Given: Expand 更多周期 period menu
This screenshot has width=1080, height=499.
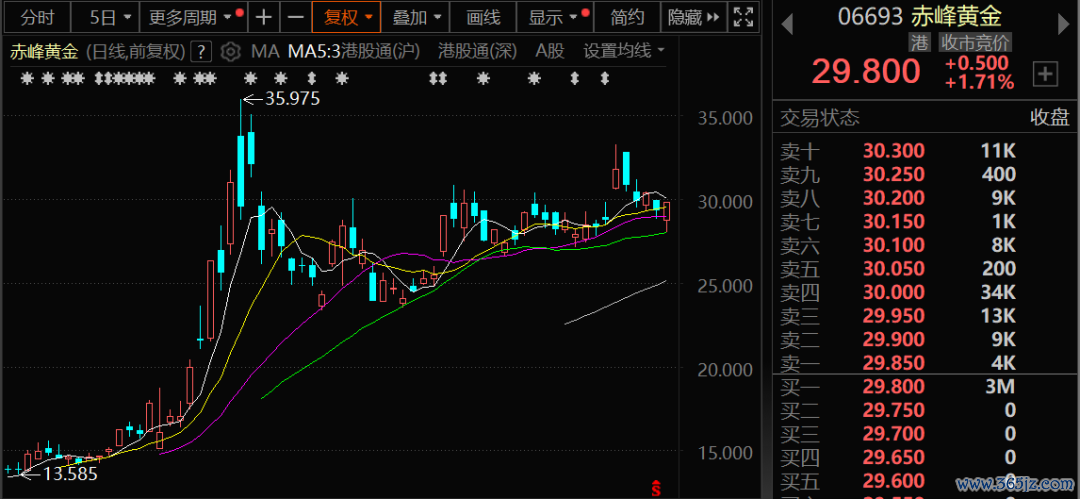Looking at the screenshot, I should (x=194, y=17).
